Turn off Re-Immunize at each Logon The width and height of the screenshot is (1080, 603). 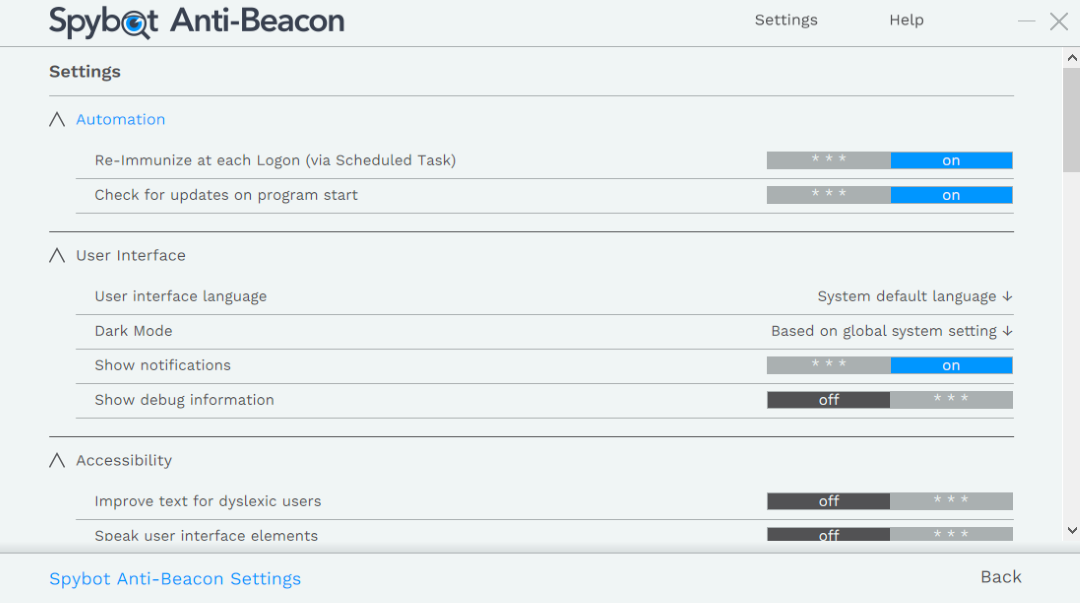click(828, 160)
